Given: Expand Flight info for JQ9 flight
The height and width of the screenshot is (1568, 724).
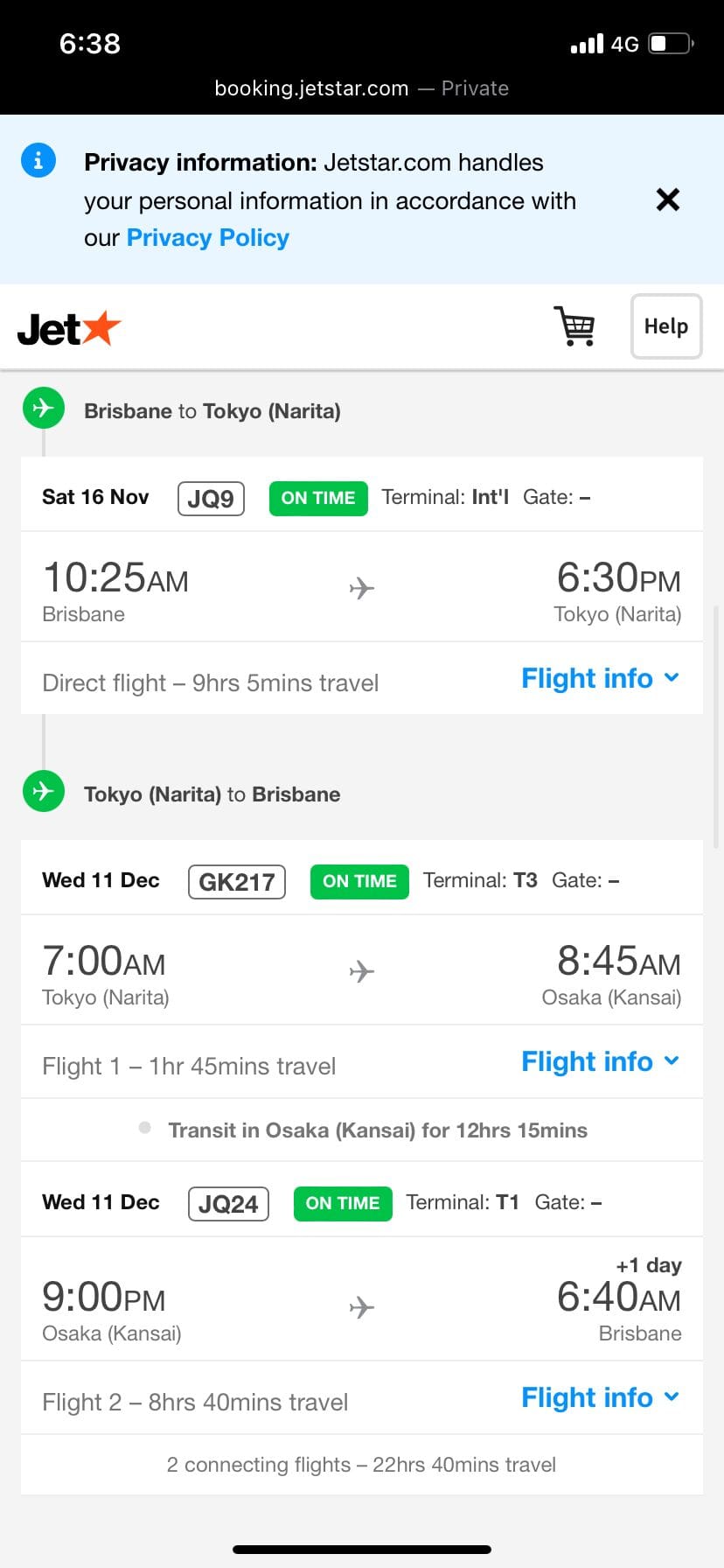Looking at the screenshot, I should click(601, 678).
